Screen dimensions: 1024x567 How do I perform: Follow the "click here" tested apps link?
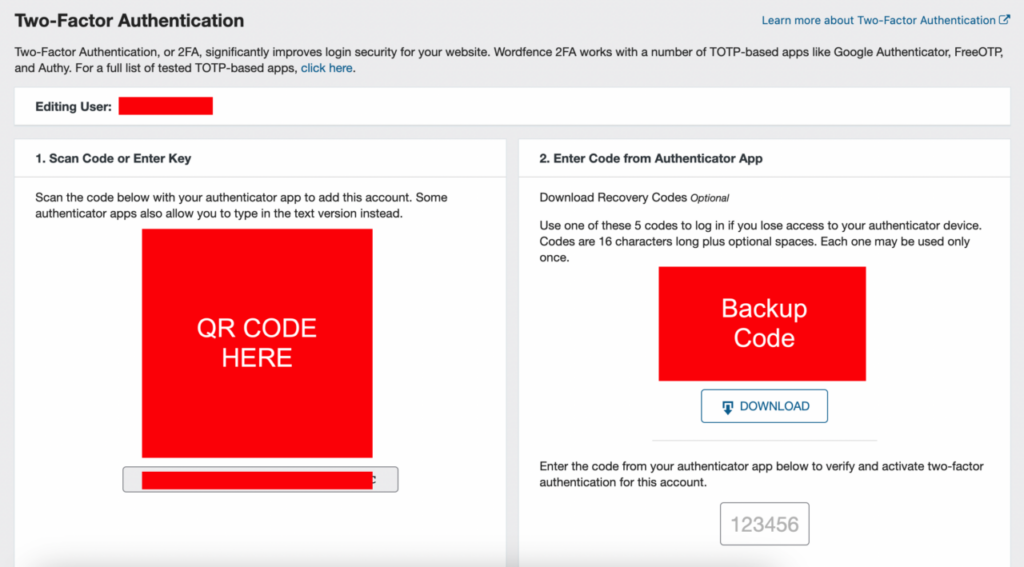pyautogui.click(x=327, y=68)
